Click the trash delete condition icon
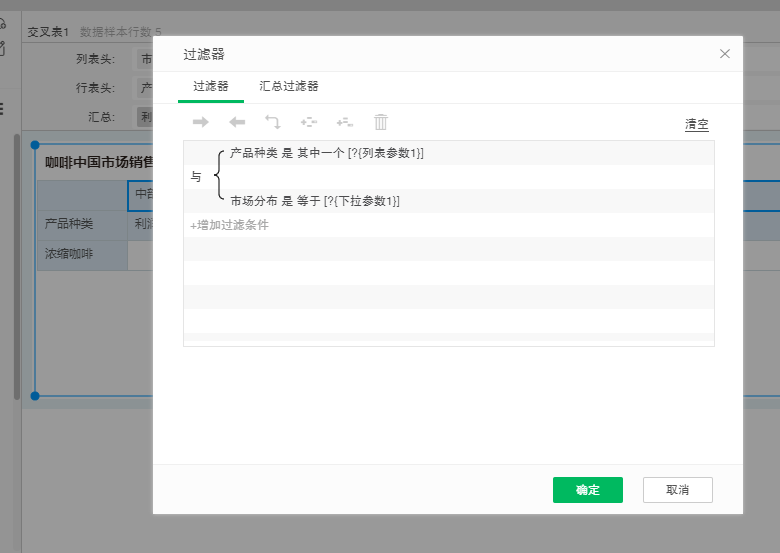The width and height of the screenshot is (780, 553). pos(380,122)
